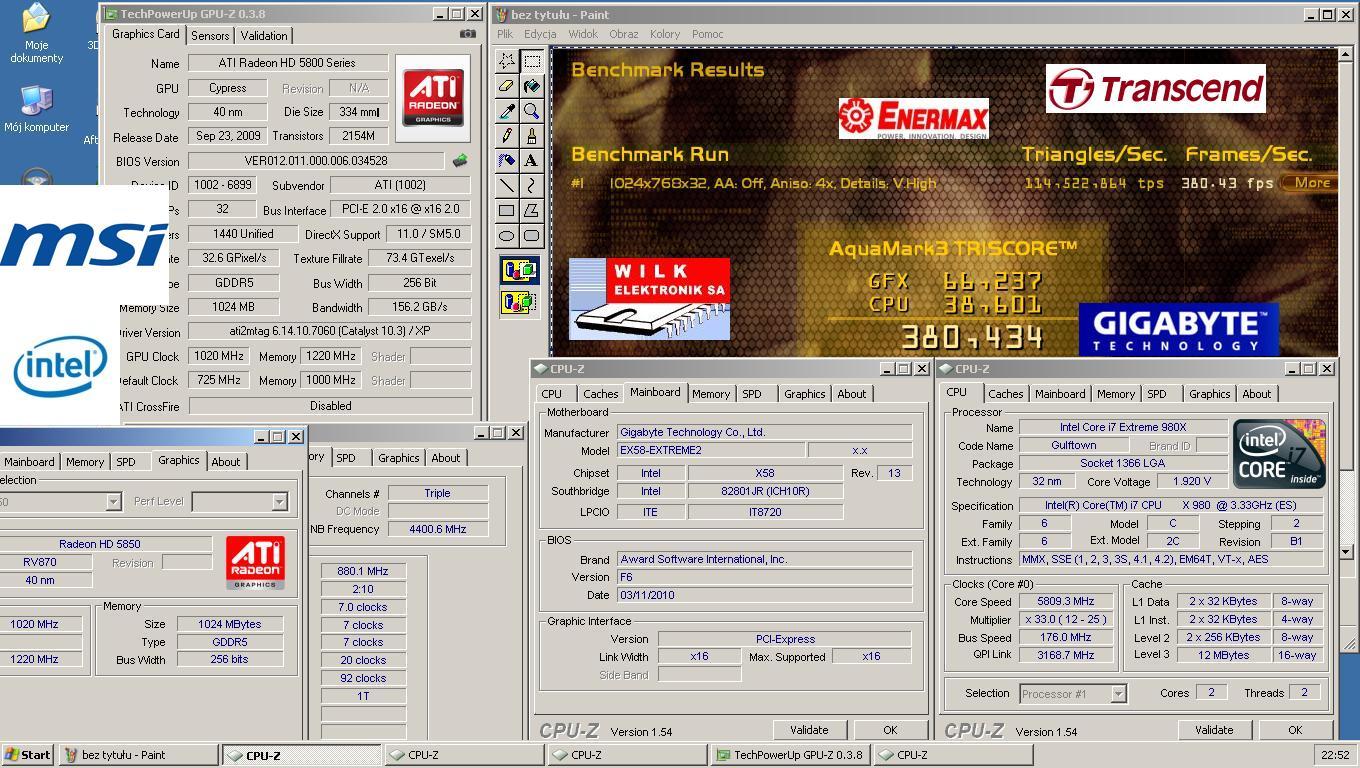Click the motherboard Model field EX58-EXTREME2
Viewport: 1360px width, 768px height.
pos(710,451)
